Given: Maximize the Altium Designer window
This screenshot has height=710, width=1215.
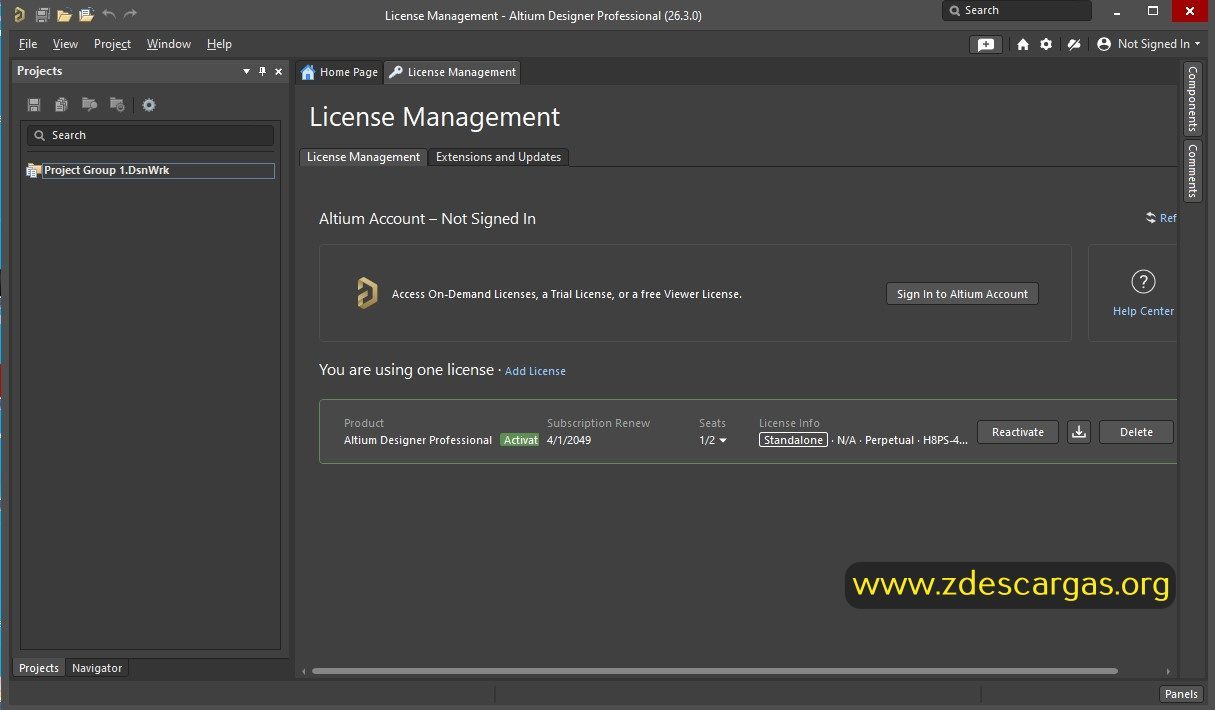Looking at the screenshot, I should click(1153, 10).
